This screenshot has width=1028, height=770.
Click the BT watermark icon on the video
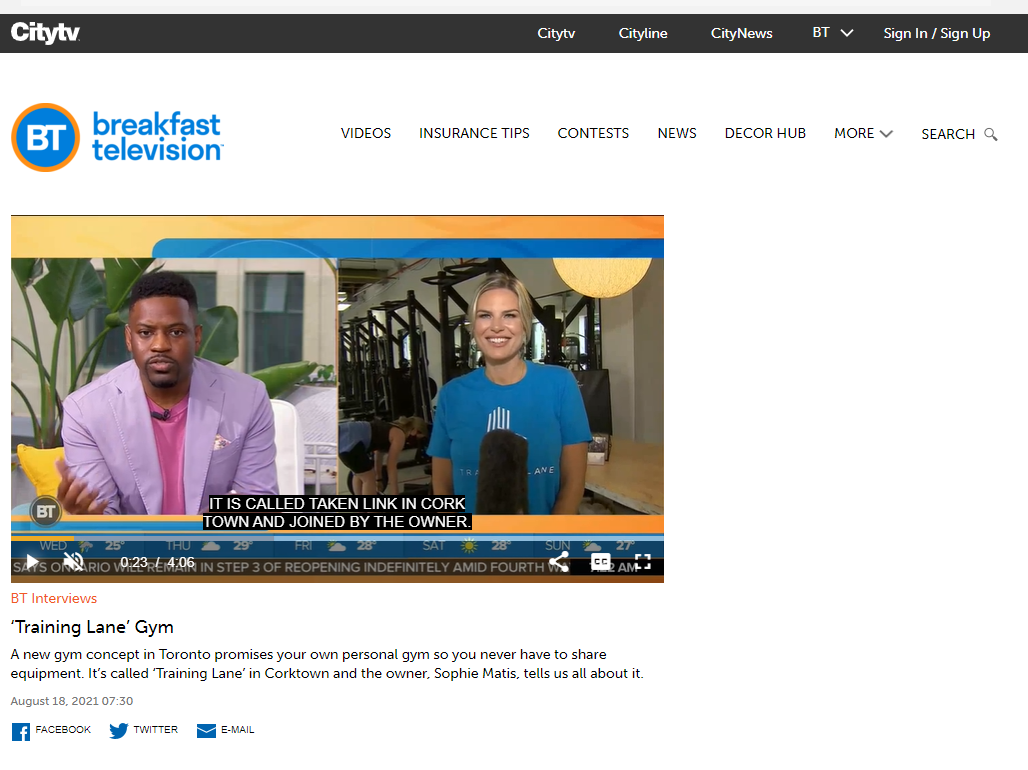pos(44,511)
